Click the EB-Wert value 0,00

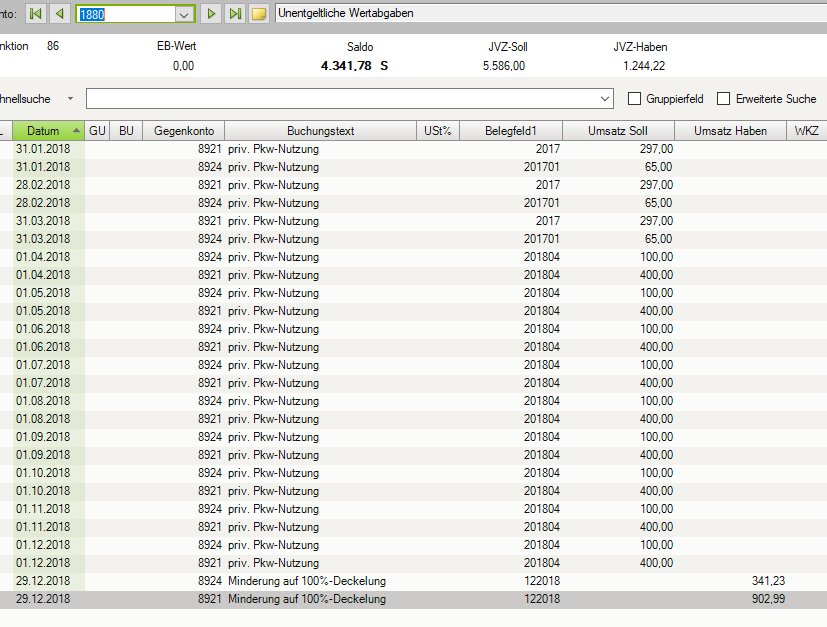click(x=183, y=66)
